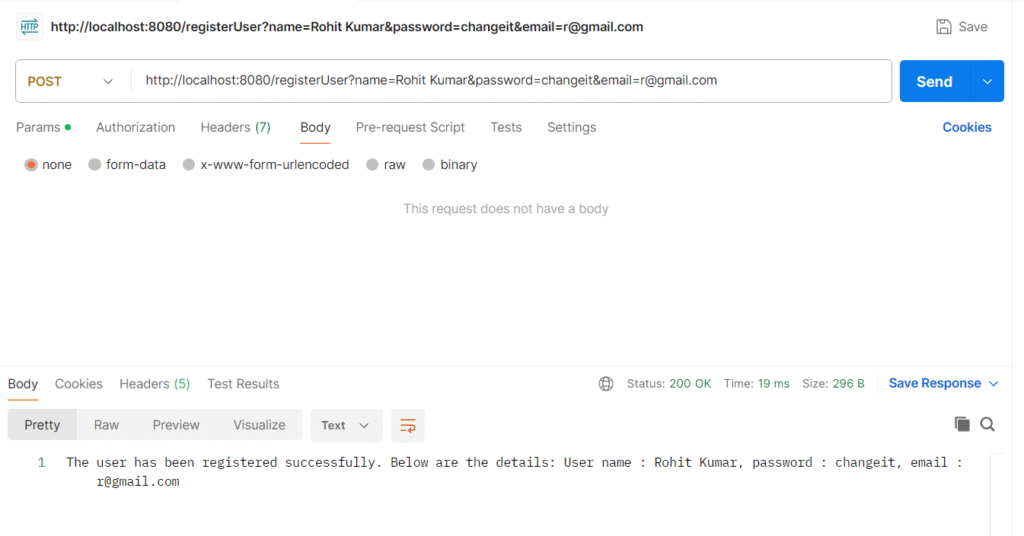1024x536 pixels.
Task: Switch to the Tests tab
Action: 506,127
